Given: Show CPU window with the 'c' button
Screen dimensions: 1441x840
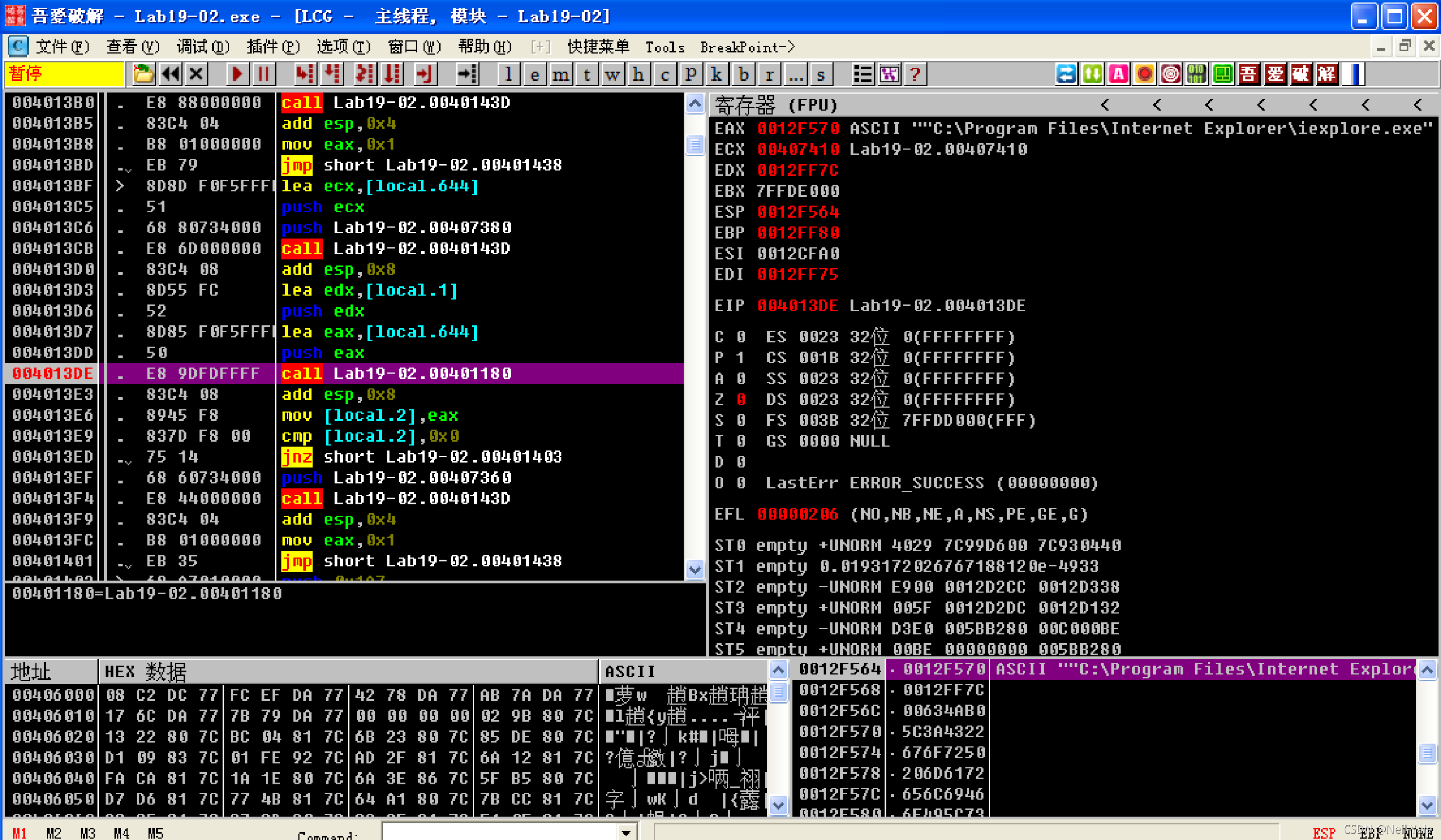Looking at the screenshot, I should (665, 74).
